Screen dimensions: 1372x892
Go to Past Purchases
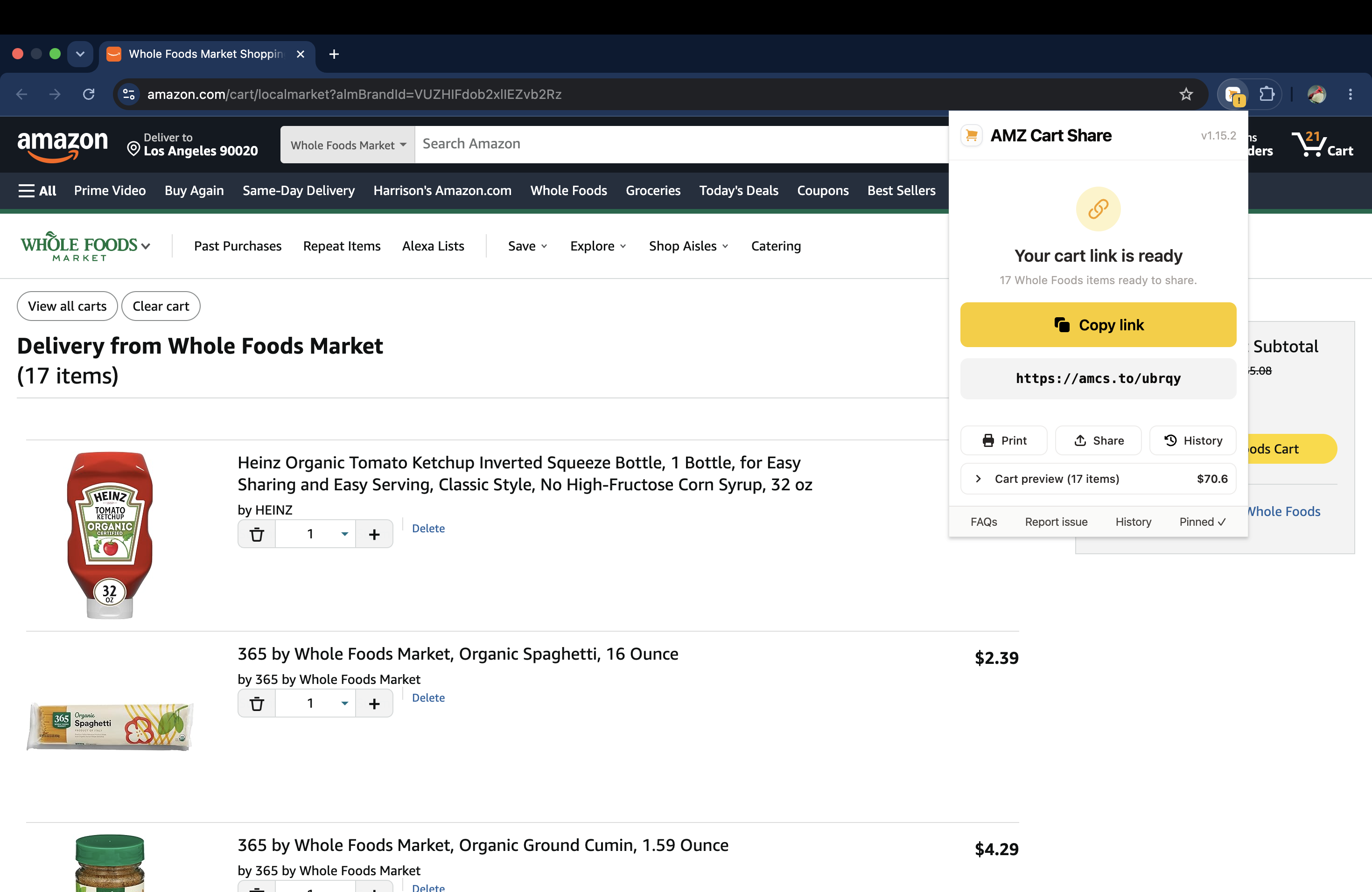coord(238,247)
